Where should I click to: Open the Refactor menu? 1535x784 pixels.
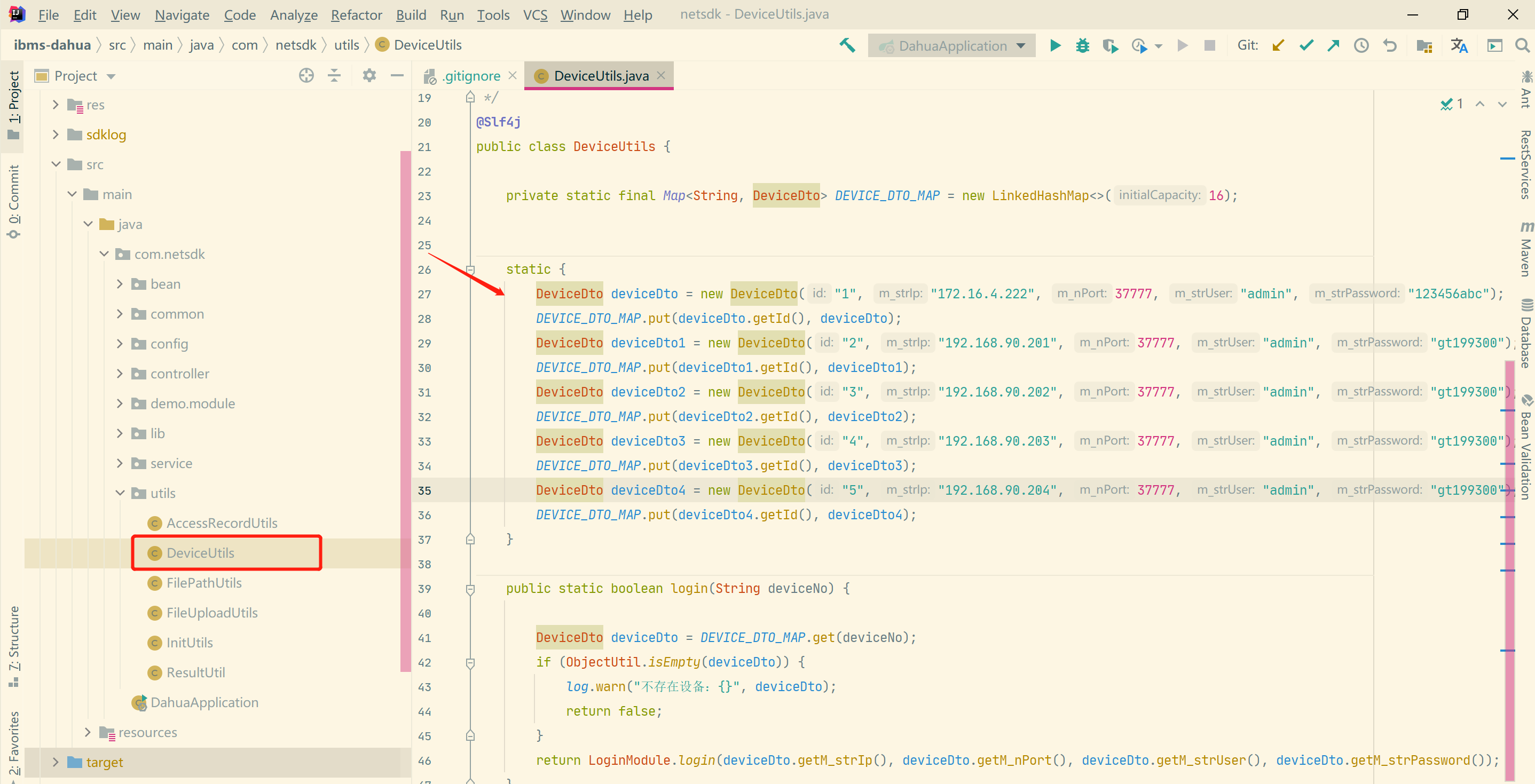pyautogui.click(x=356, y=15)
